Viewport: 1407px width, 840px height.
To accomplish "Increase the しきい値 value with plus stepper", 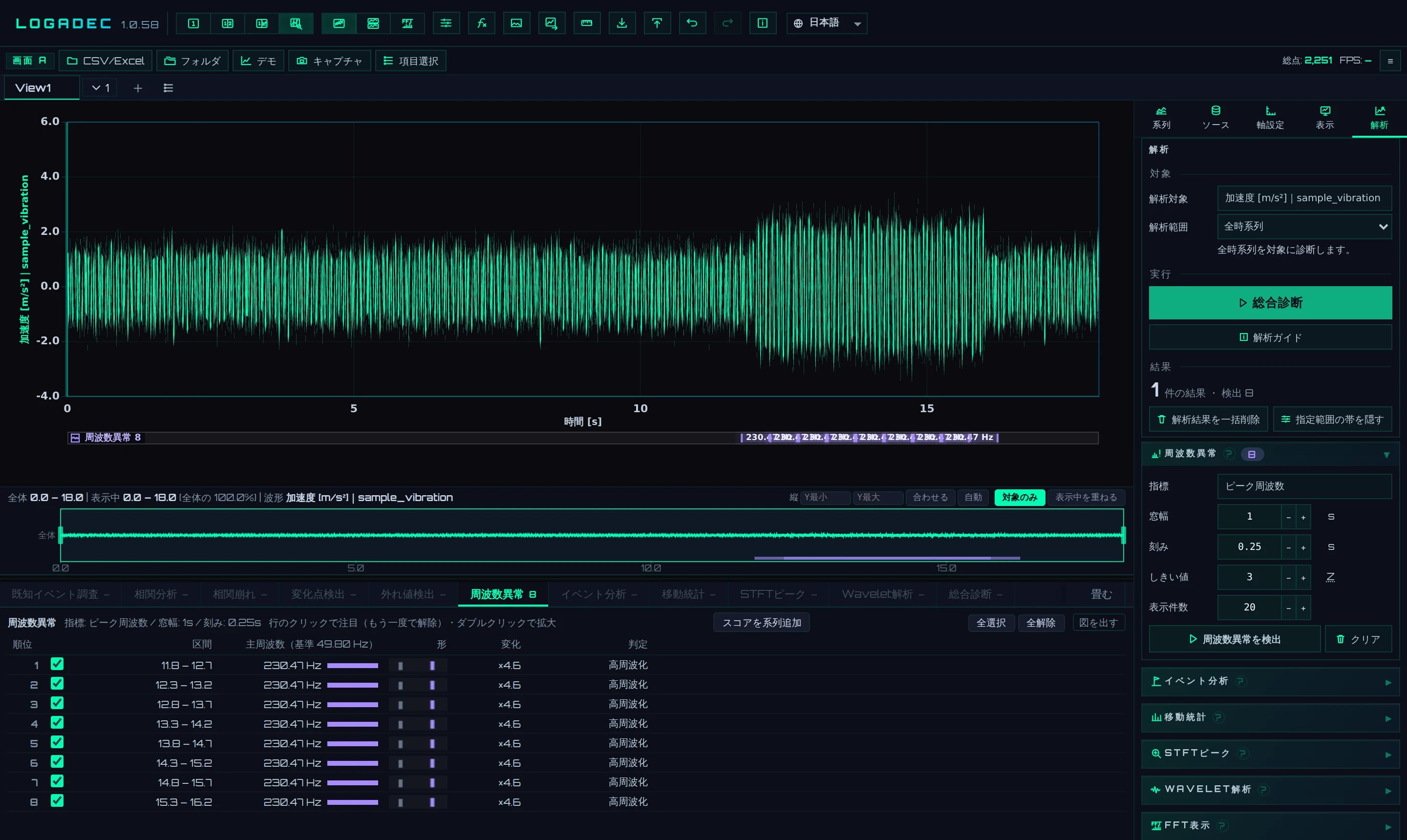I will [1303, 577].
